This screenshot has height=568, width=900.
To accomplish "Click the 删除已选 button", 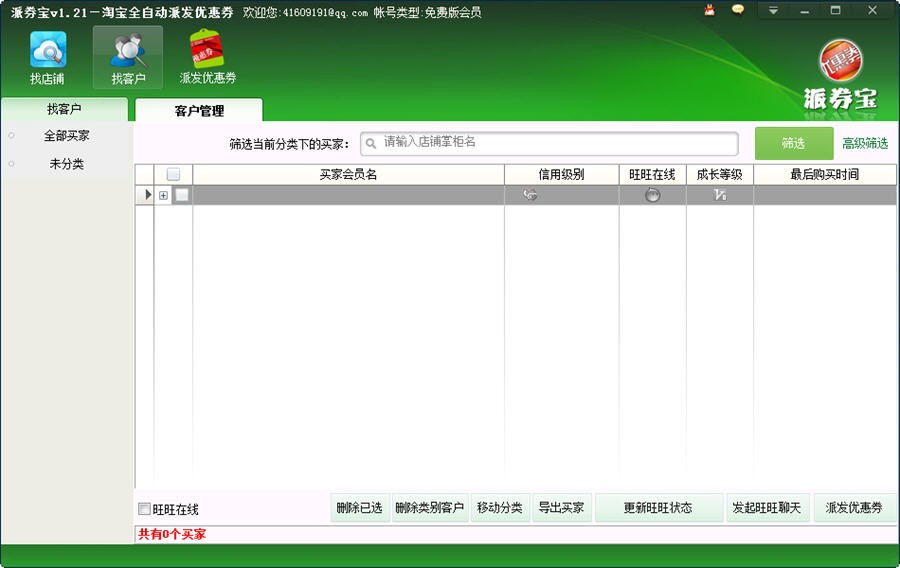I will click(x=360, y=508).
